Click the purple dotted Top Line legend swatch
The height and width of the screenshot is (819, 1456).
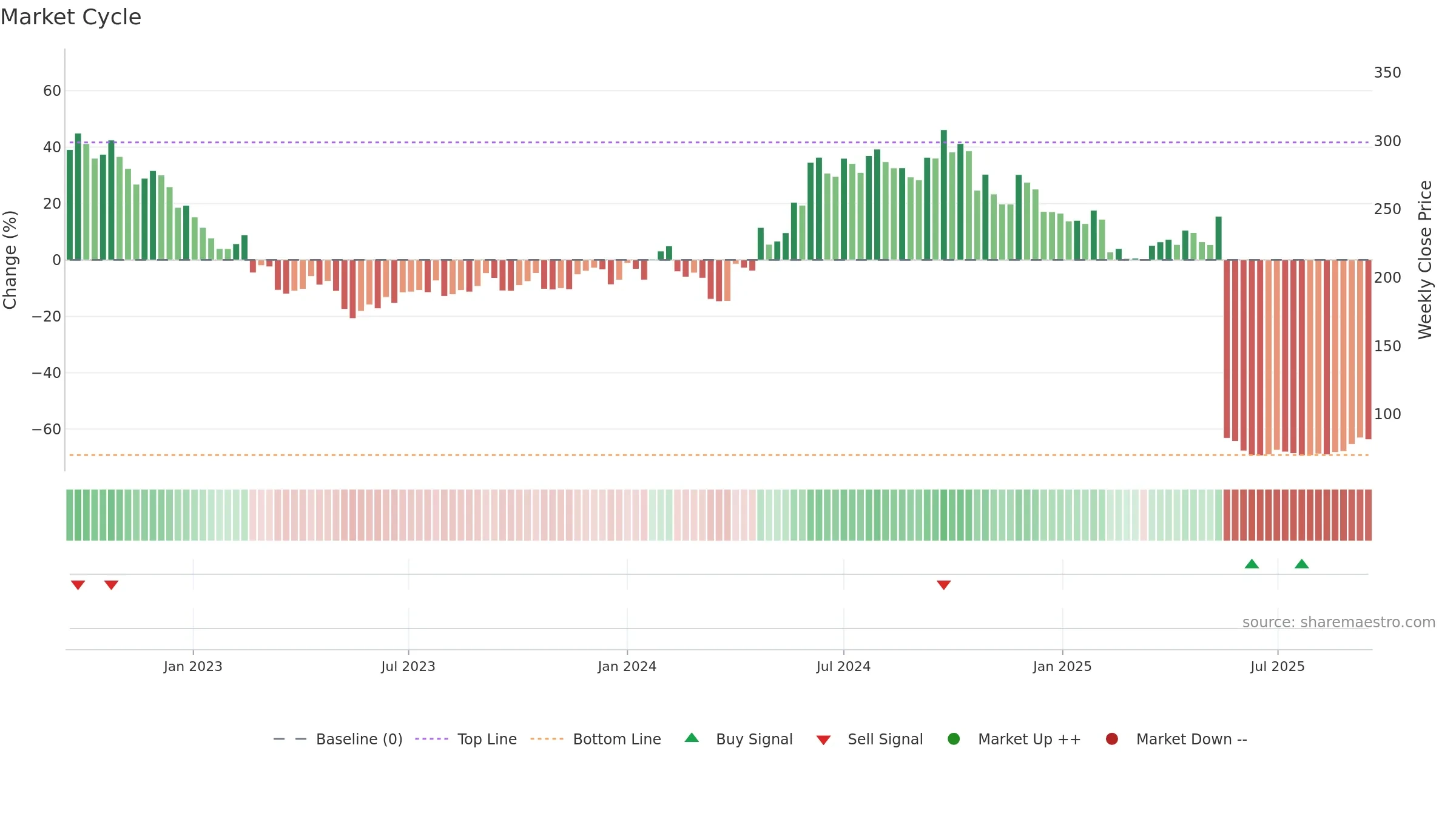click(x=431, y=739)
